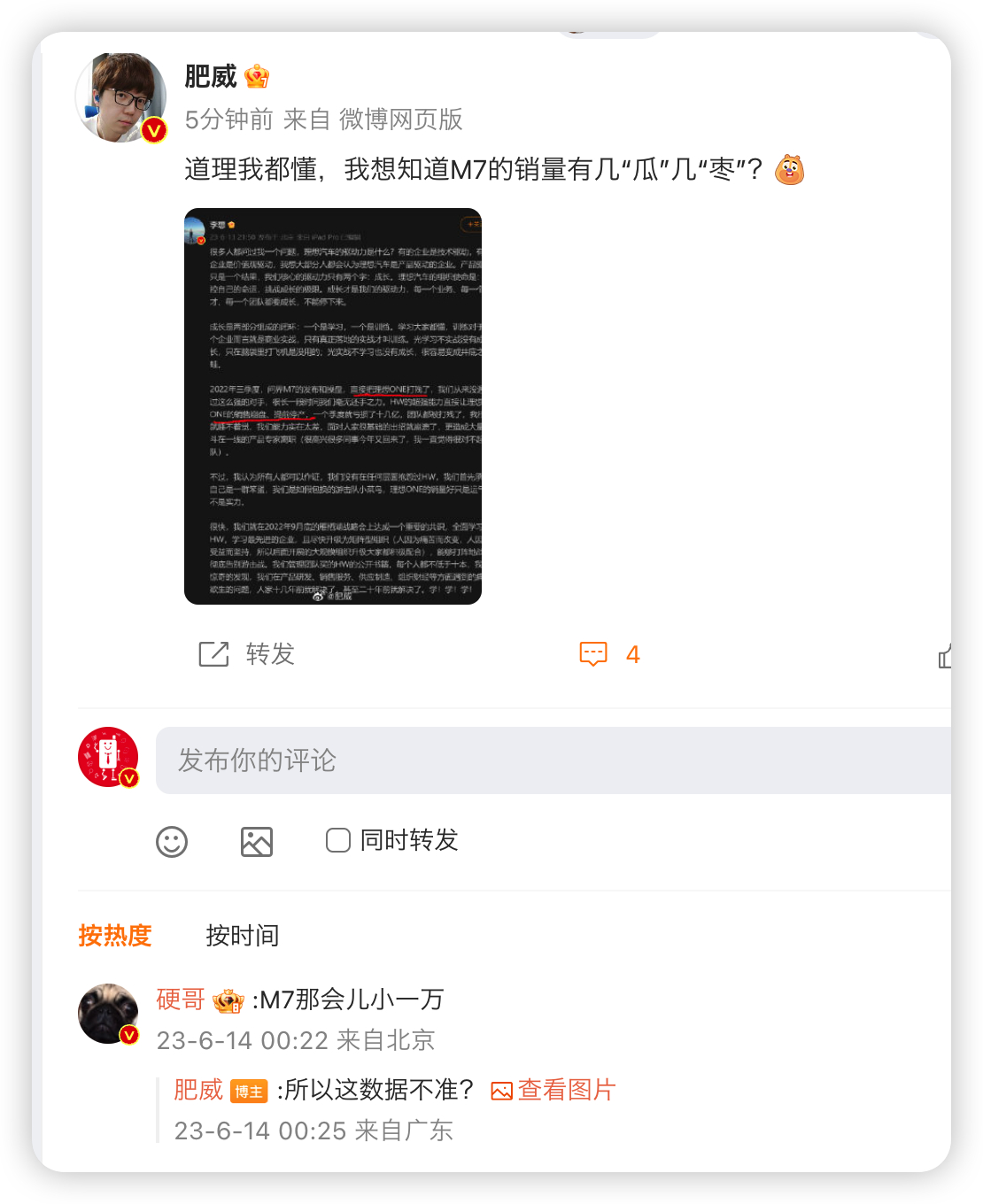Click the picture icon before 查看图片
The width and height of the screenshot is (983, 1204).
pyautogui.click(x=501, y=1091)
